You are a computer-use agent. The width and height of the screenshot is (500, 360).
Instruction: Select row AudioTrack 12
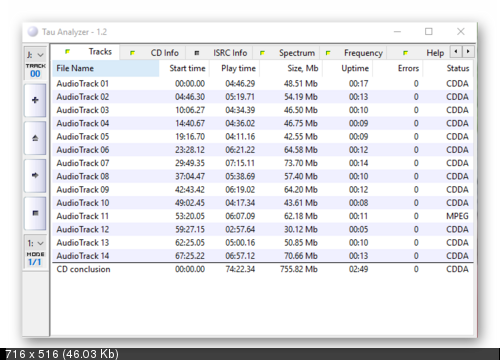(x=263, y=229)
